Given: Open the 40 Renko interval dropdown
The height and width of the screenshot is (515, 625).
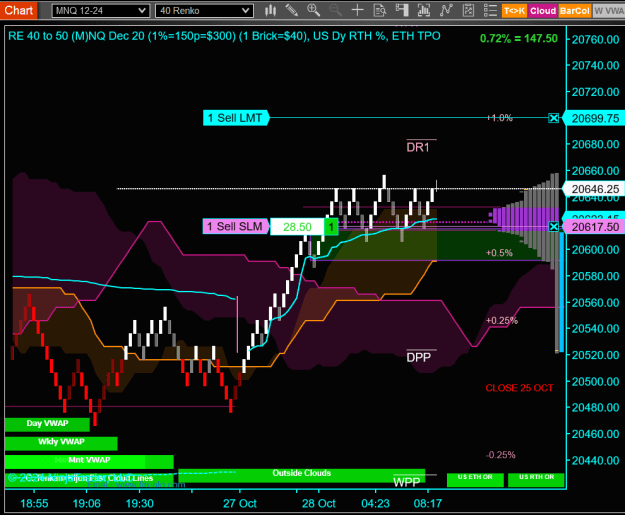Looking at the screenshot, I should pos(204,11).
